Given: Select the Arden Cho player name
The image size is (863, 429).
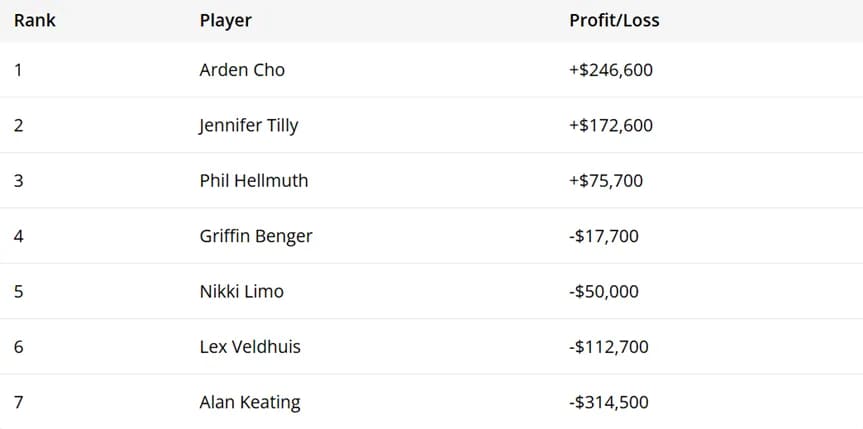Looking at the screenshot, I should click(x=242, y=70).
